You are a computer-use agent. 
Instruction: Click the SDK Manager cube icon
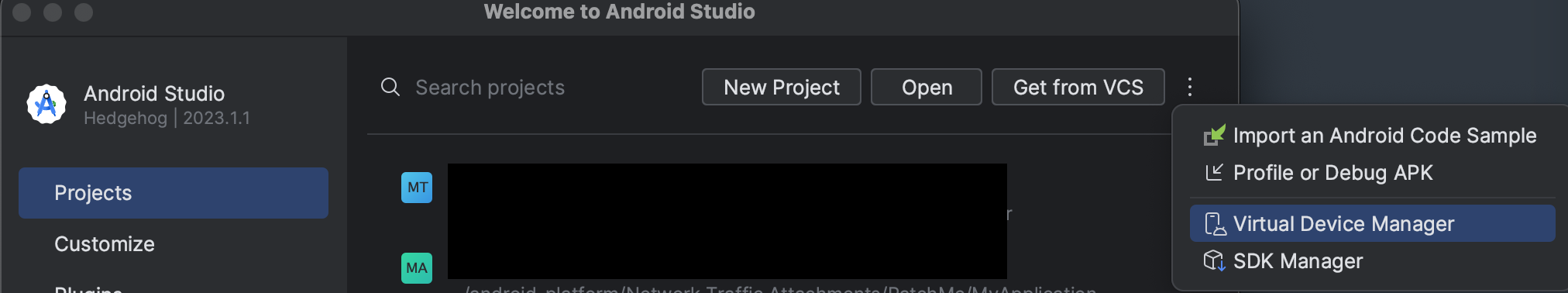(1214, 261)
